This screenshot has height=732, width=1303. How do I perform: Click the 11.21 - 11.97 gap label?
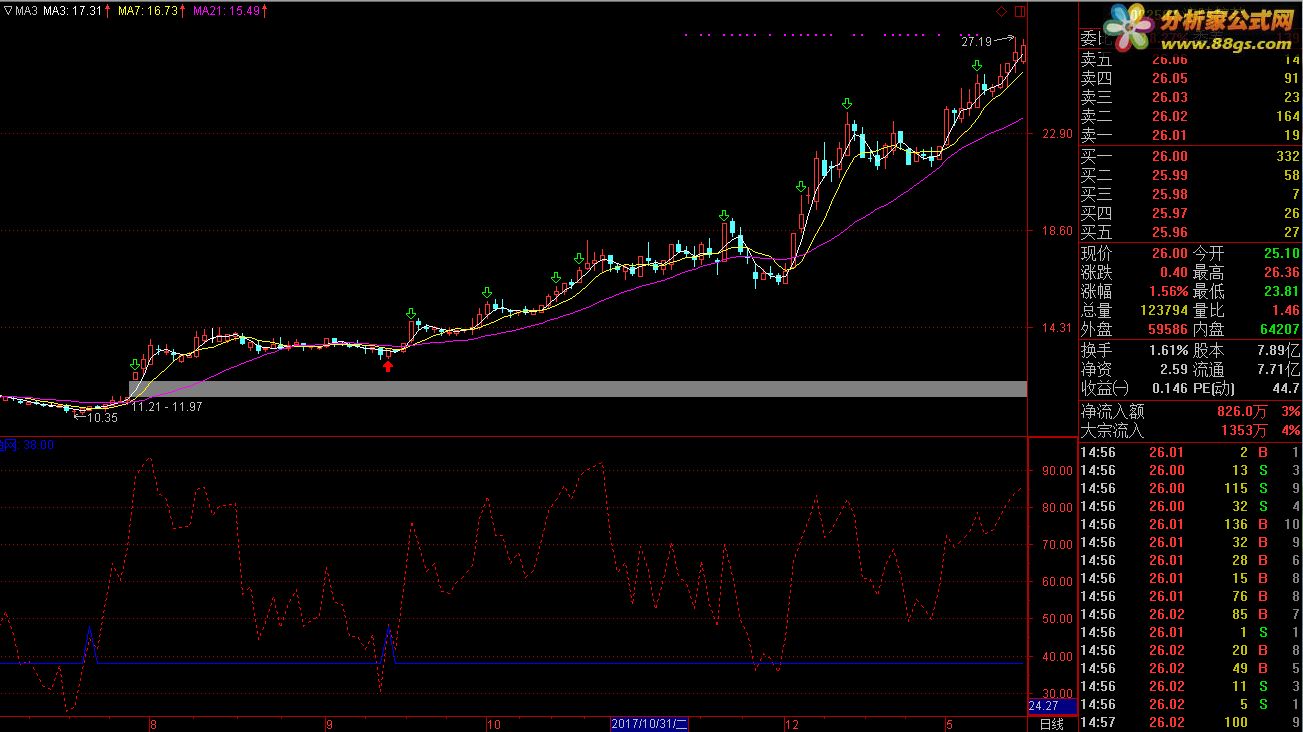click(x=167, y=406)
